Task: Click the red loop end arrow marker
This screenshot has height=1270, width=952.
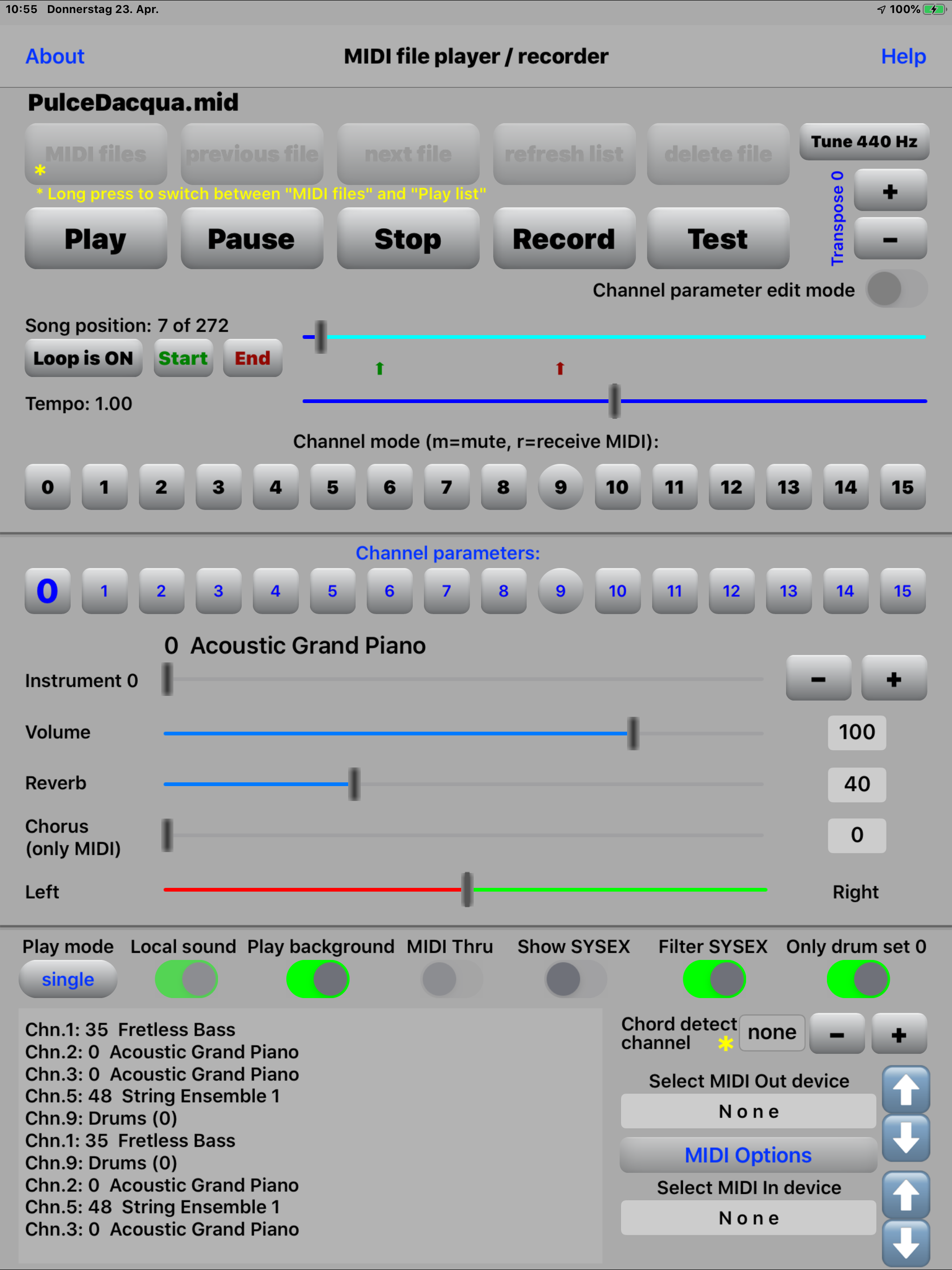Action: coord(560,368)
